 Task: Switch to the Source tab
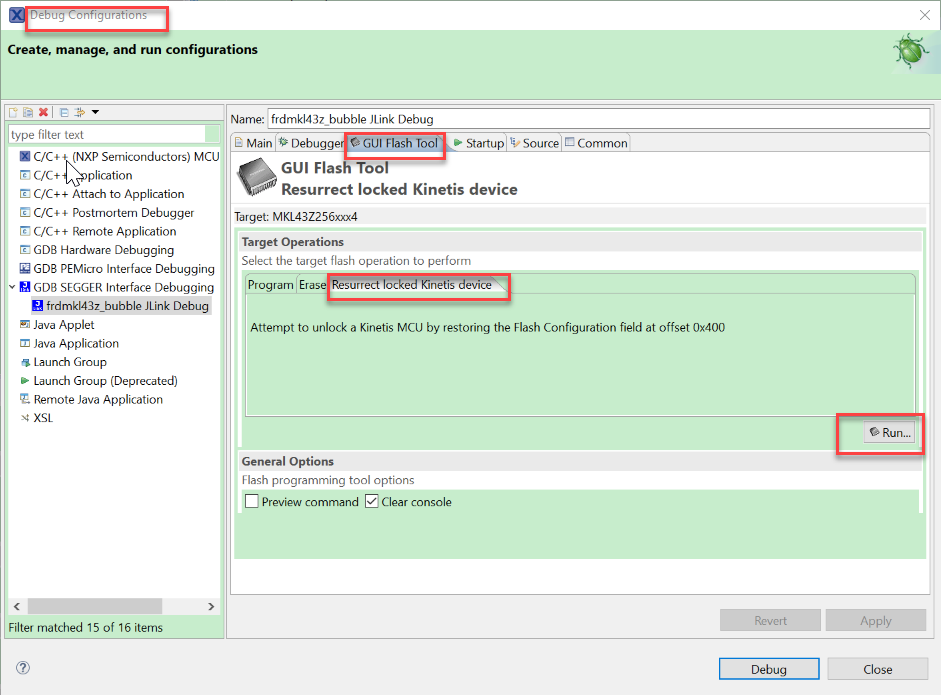534,143
